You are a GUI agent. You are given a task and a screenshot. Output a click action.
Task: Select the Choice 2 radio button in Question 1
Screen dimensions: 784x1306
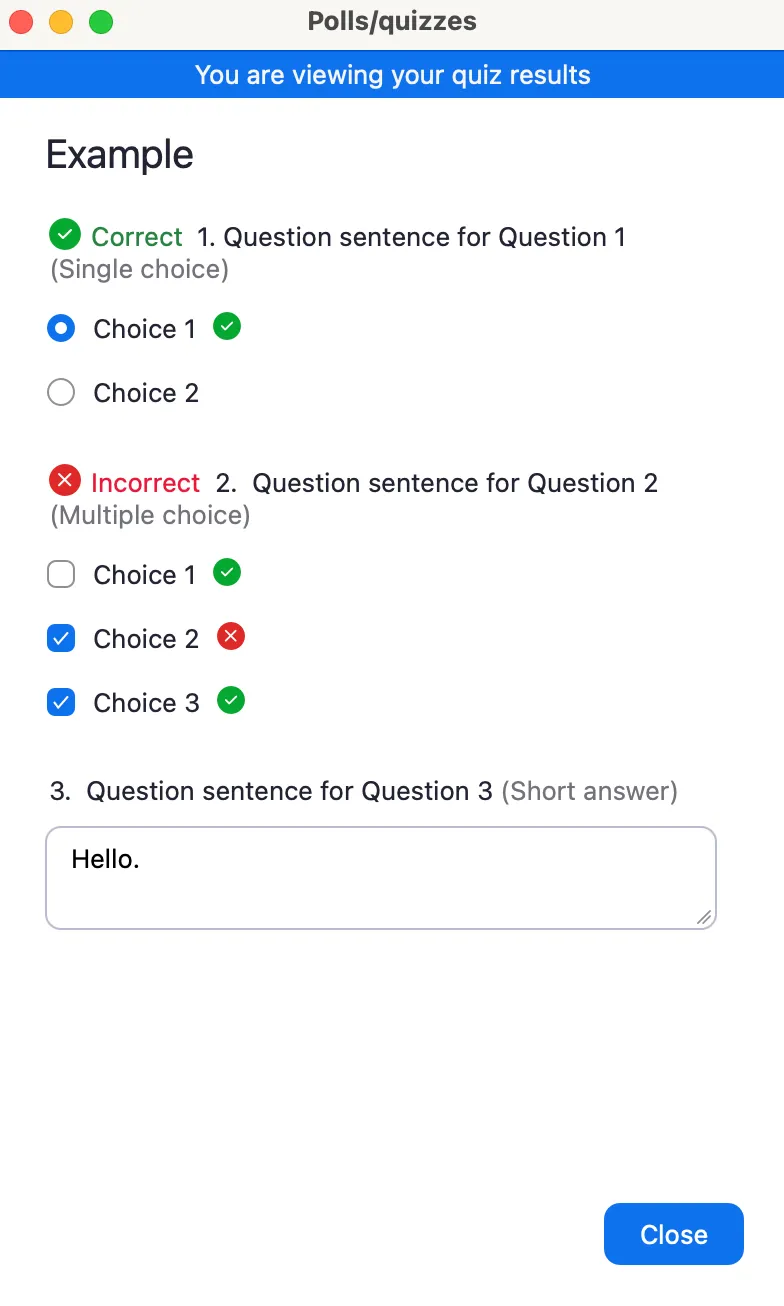pyautogui.click(x=61, y=392)
